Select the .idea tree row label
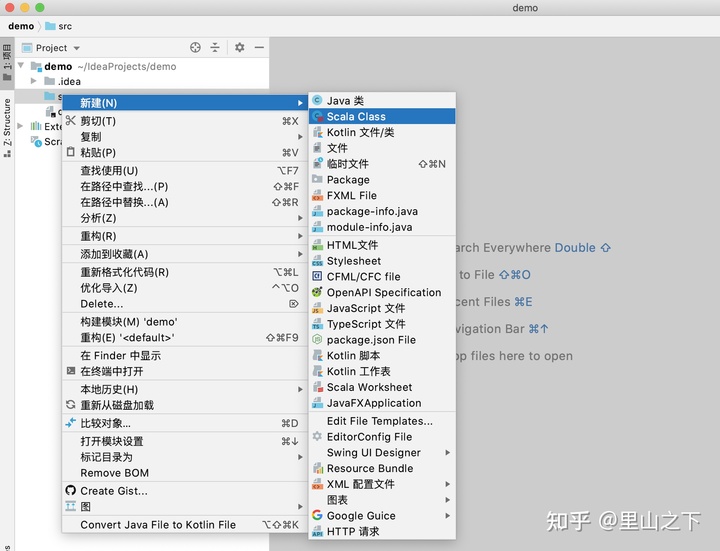 coord(69,81)
